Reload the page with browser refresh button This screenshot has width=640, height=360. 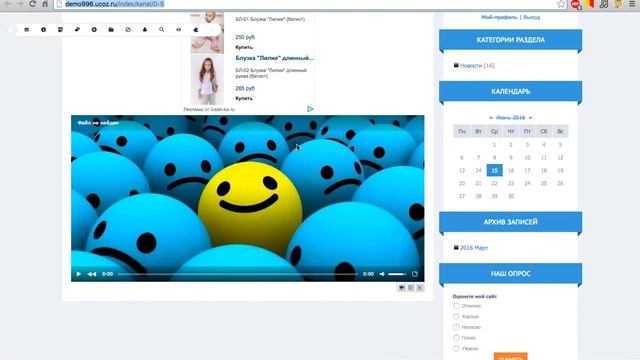coord(32,4)
